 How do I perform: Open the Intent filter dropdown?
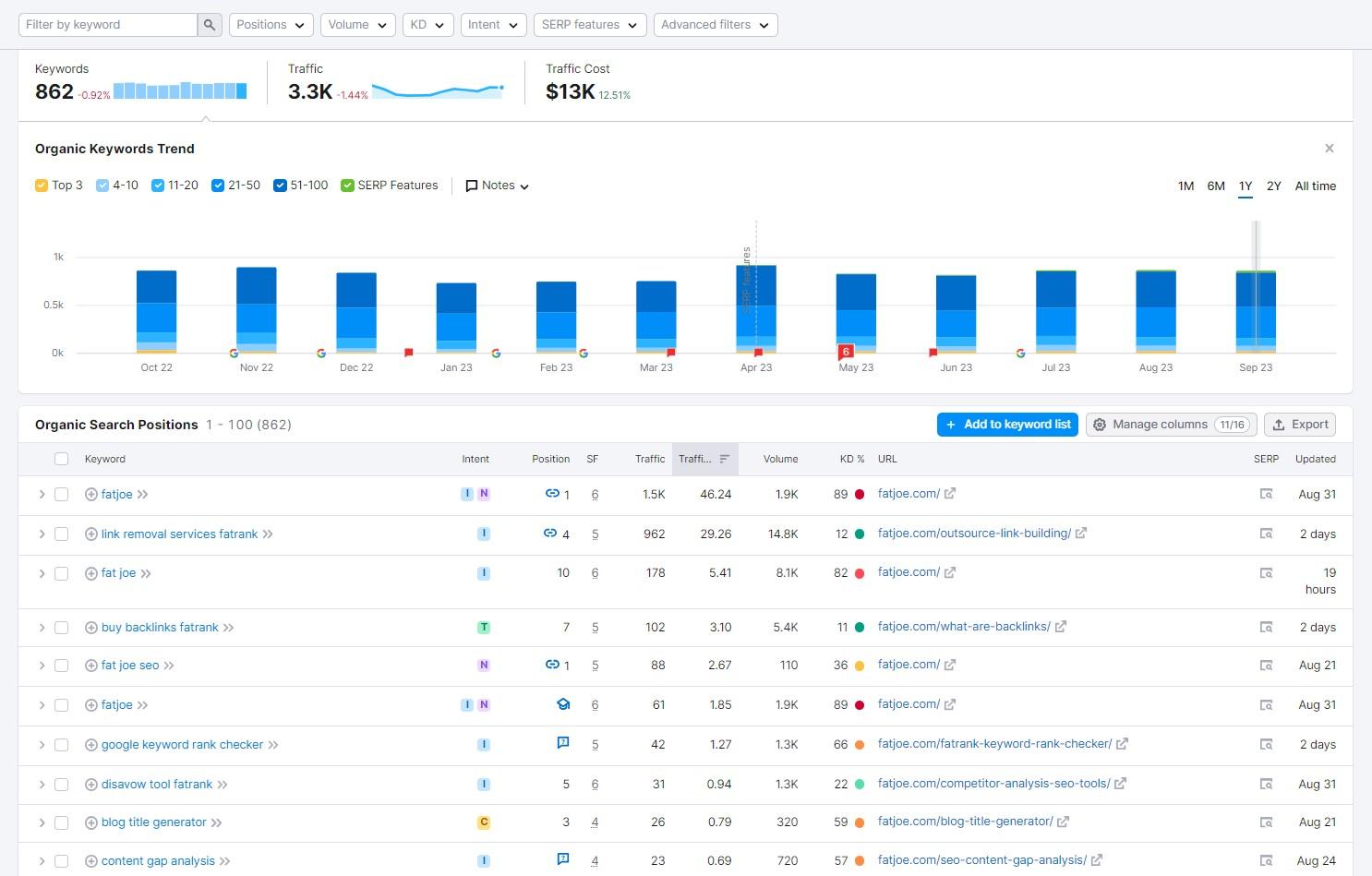tap(493, 25)
